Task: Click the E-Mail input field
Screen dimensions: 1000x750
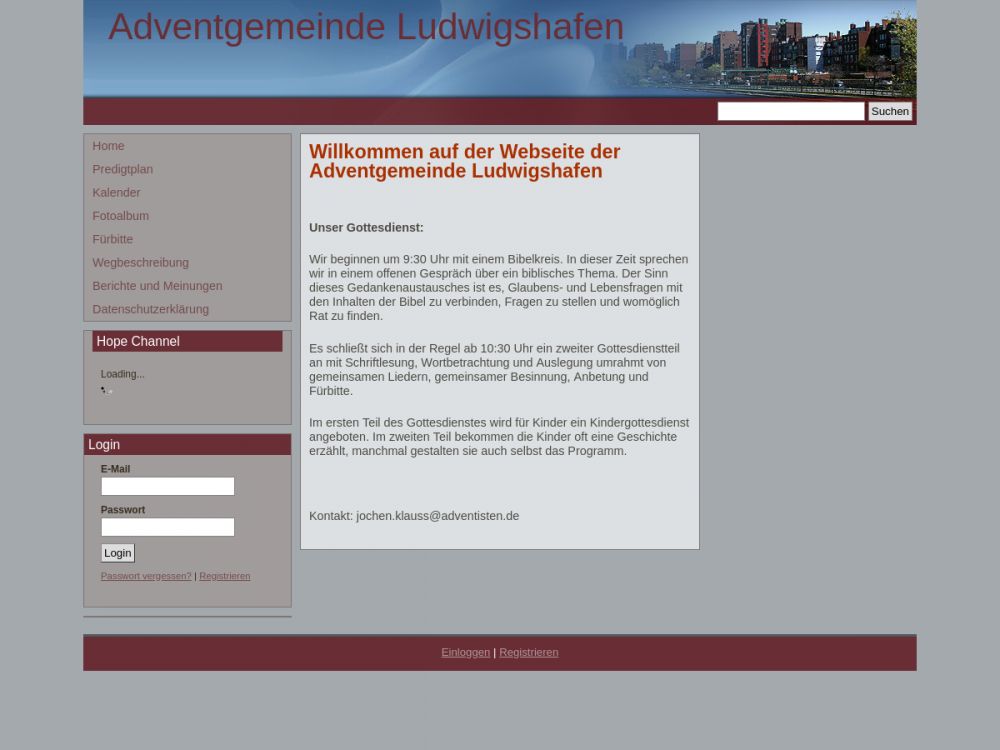Action: [167, 486]
